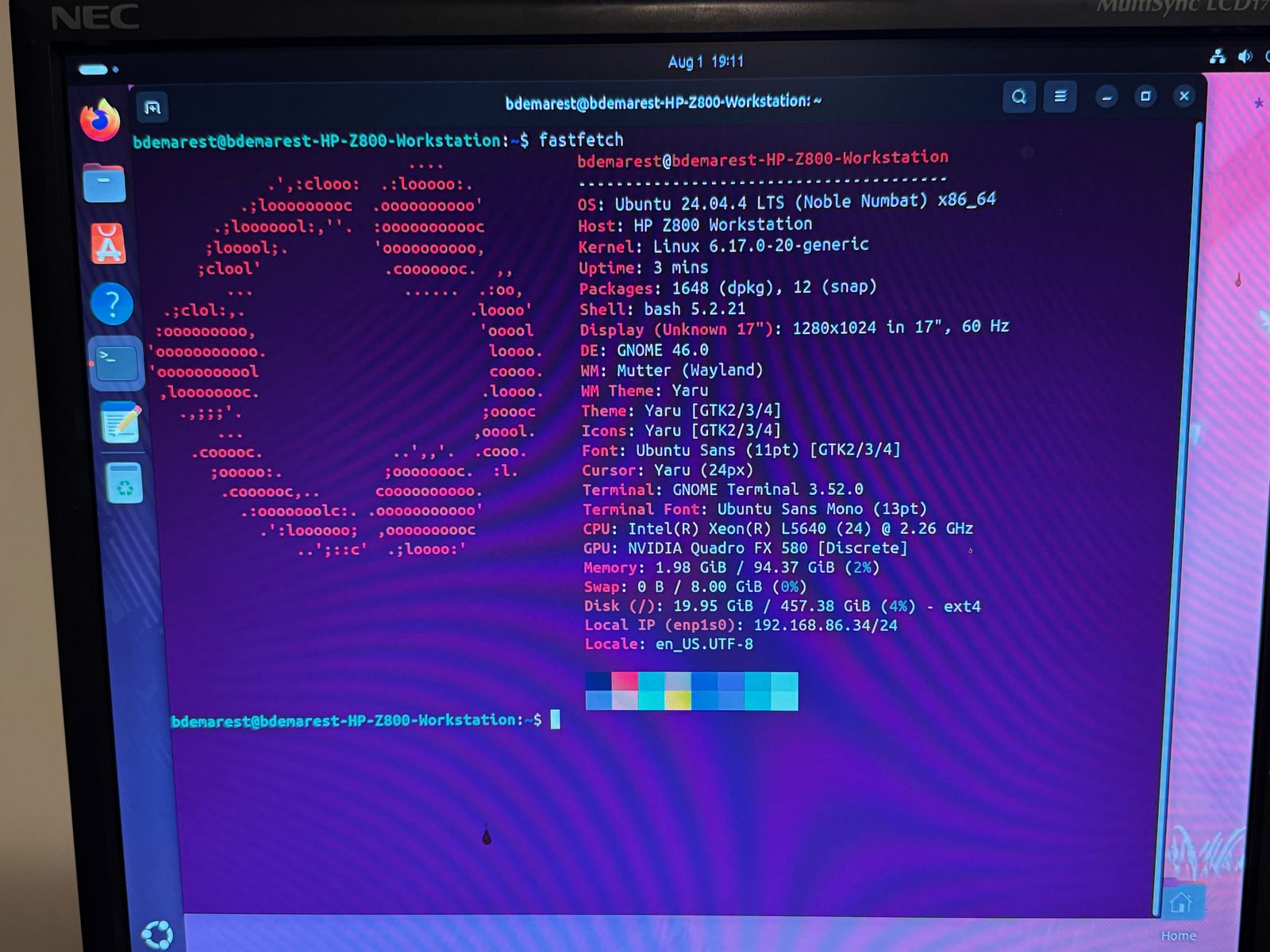Click the Display line '1280x1024 in 17", 60 Hz'
This screenshot has width=1270, height=952.
coord(795,328)
